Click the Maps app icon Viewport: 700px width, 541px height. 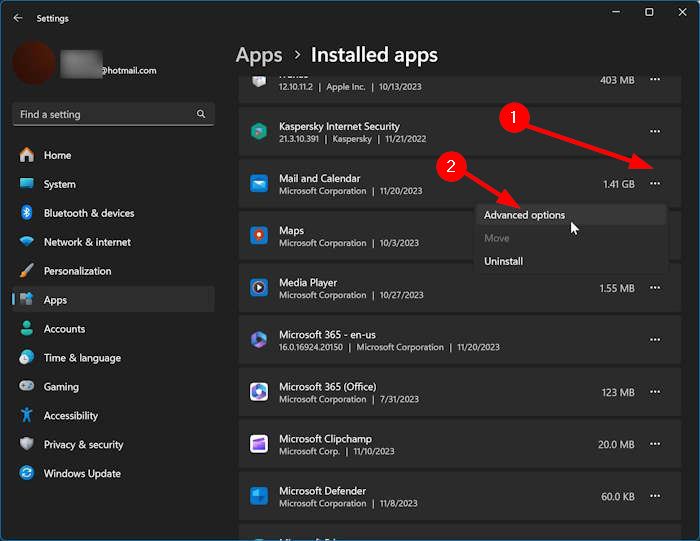[x=259, y=236]
